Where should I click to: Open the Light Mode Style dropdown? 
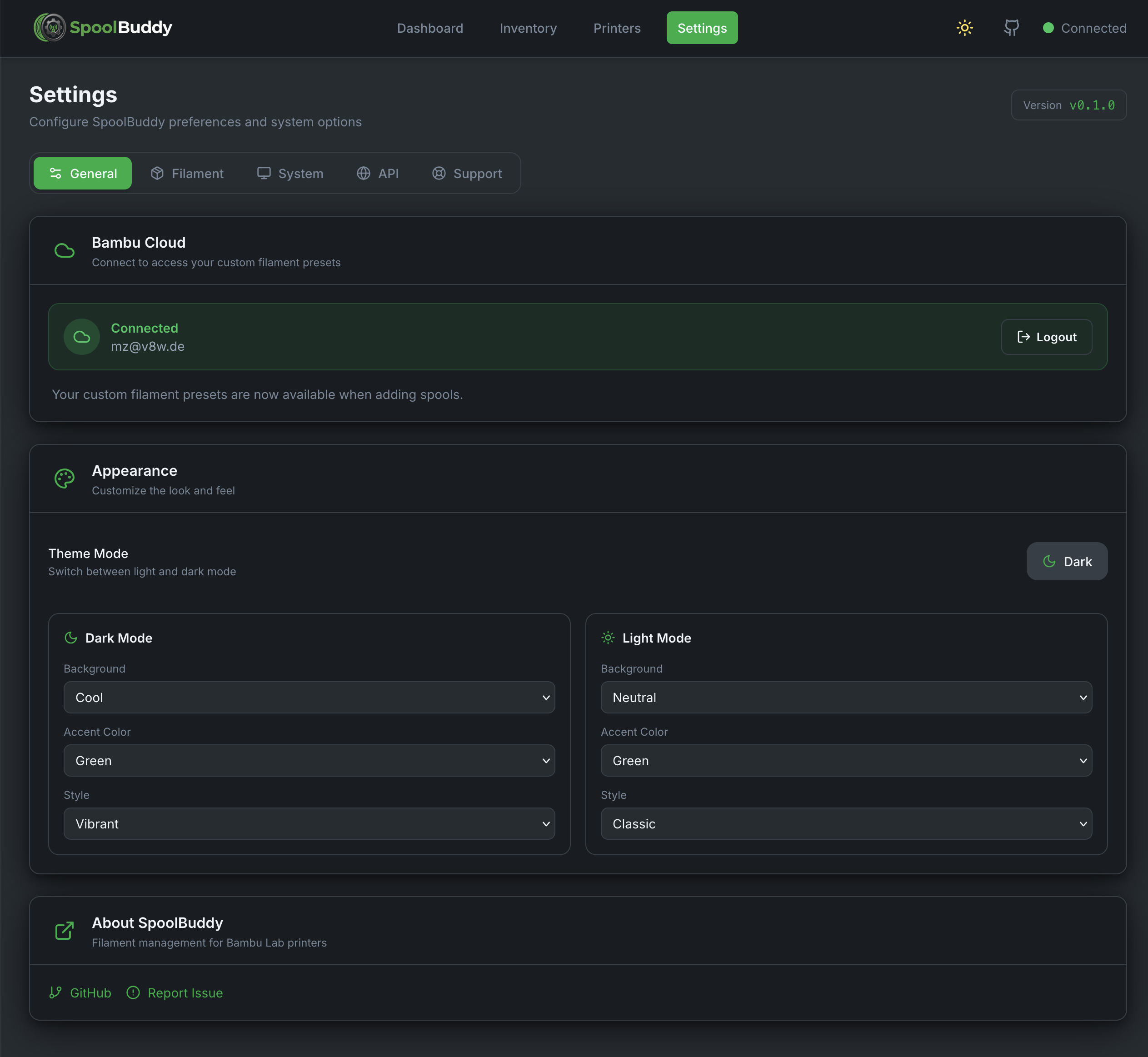pyautogui.click(x=847, y=823)
